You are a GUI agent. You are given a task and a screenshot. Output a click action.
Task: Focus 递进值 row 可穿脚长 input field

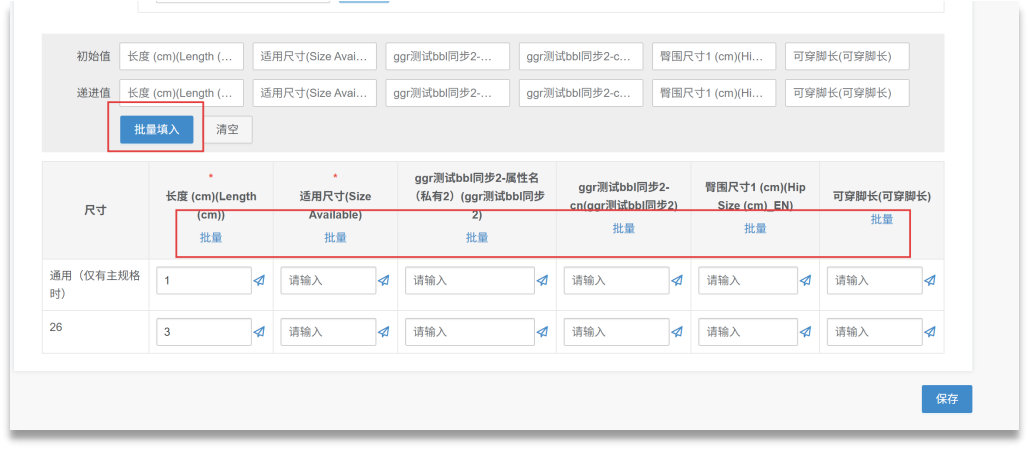[x=846, y=93]
